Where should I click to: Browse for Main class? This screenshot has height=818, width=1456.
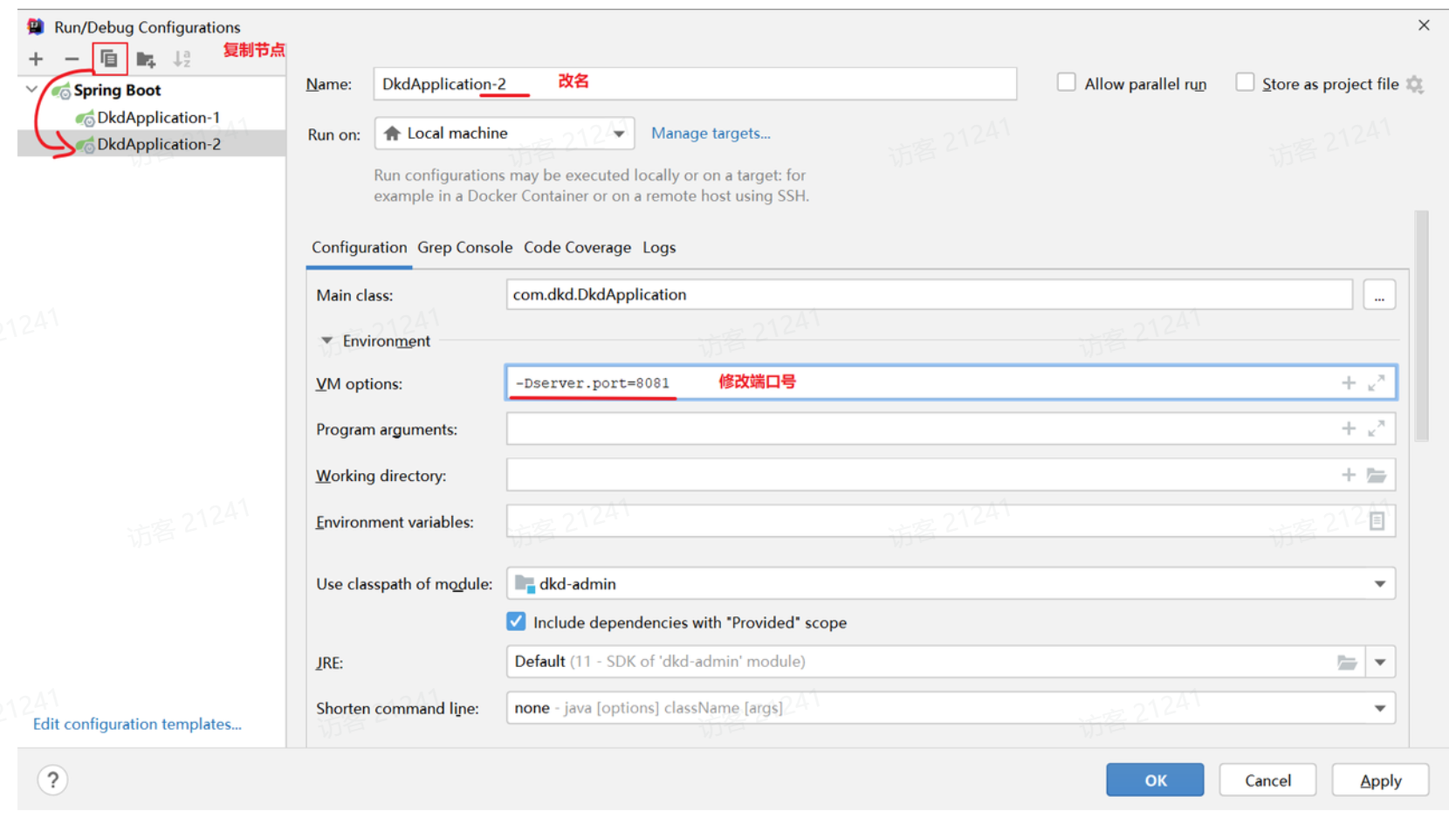pyautogui.click(x=1379, y=295)
